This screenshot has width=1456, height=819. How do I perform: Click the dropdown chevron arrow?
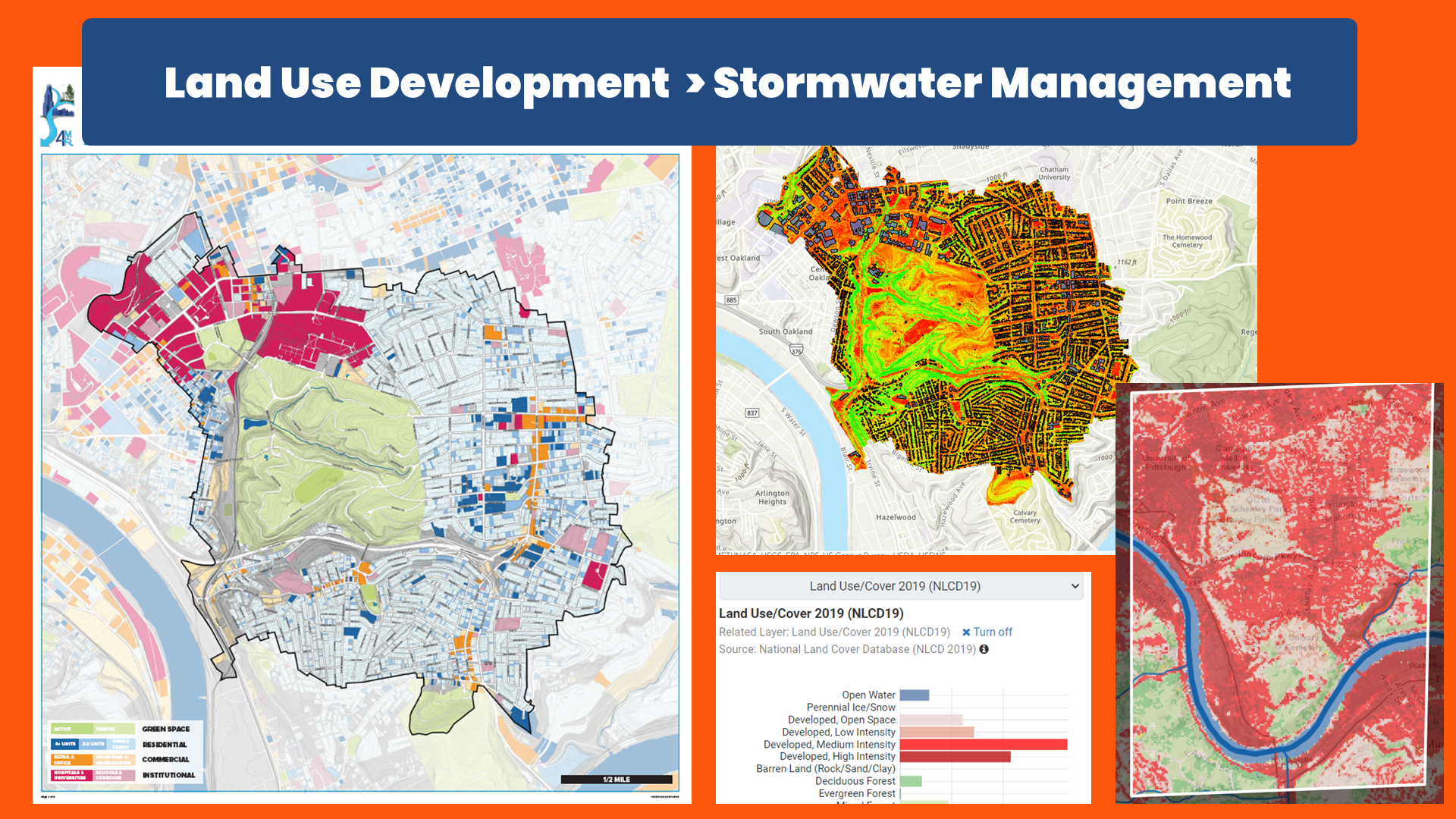click(1075, 586)
